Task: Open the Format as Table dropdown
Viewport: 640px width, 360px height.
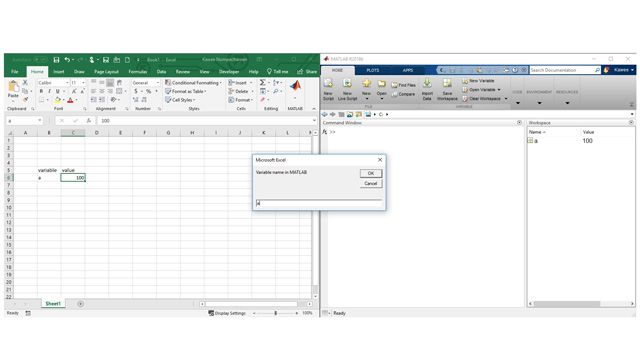Action: pyautogui.click(x=186, y=91)
